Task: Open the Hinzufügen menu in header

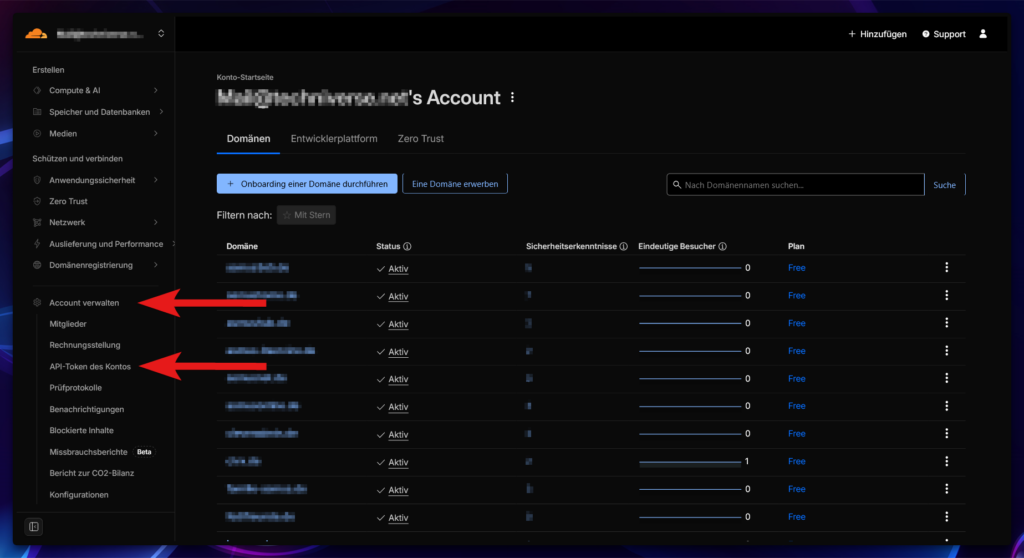Action: [x=877, y=34]
